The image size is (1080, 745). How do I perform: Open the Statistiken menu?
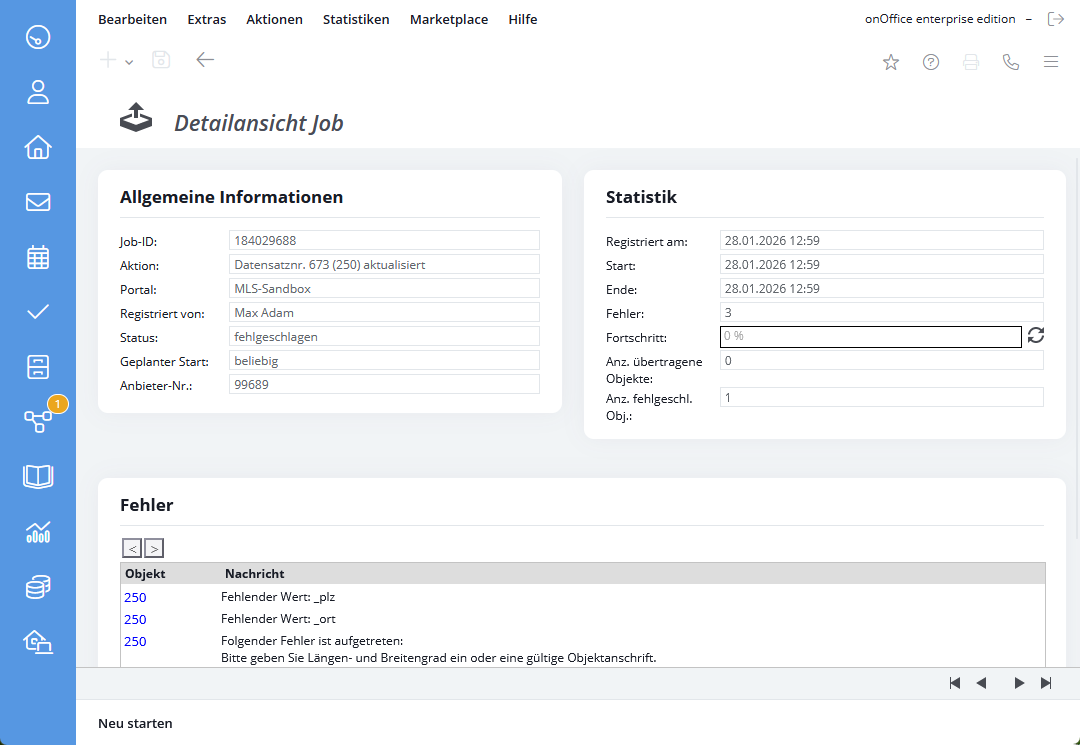tap(356, 19)
